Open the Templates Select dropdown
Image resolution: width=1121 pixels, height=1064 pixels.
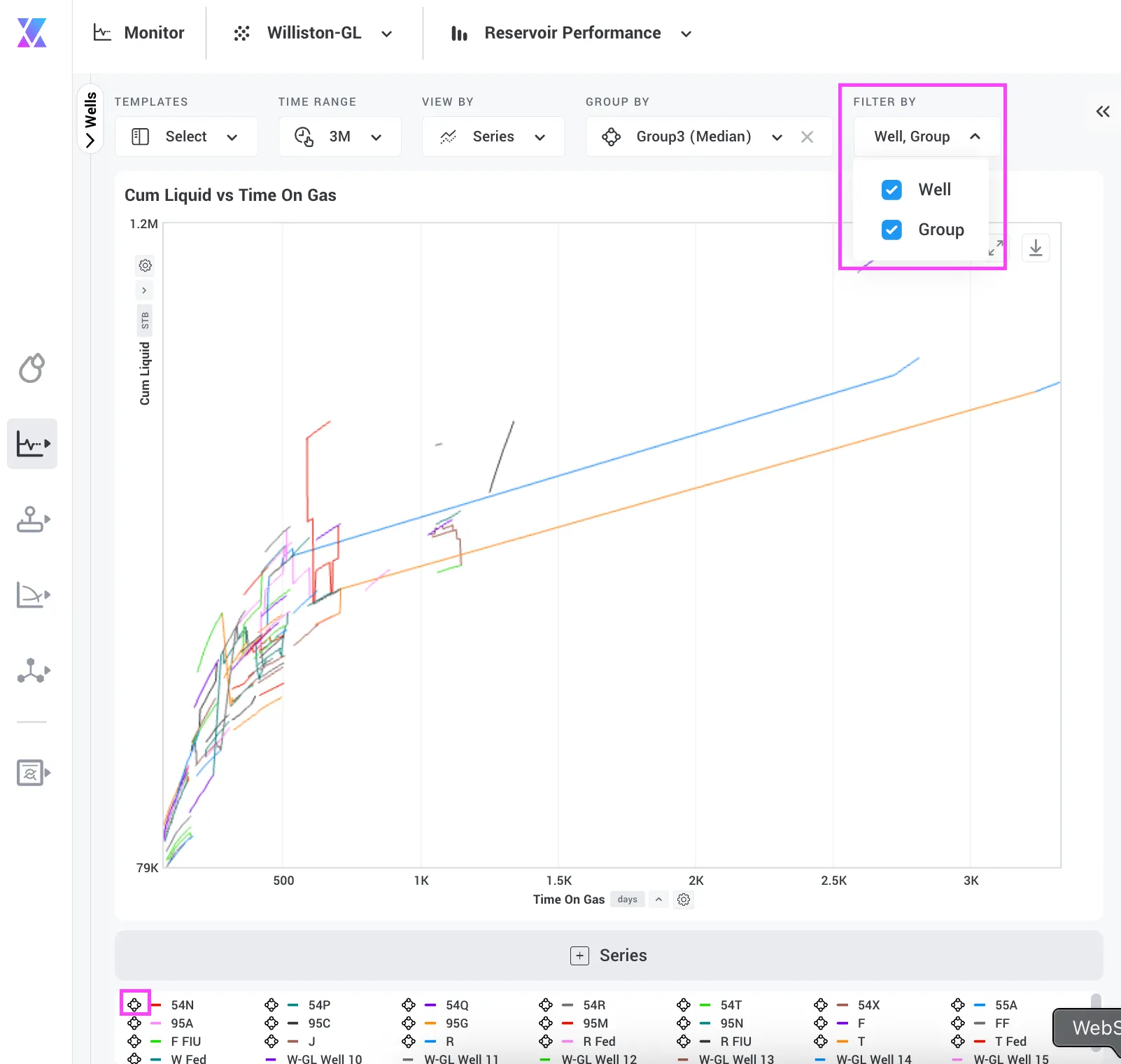(x=186, y=136)
